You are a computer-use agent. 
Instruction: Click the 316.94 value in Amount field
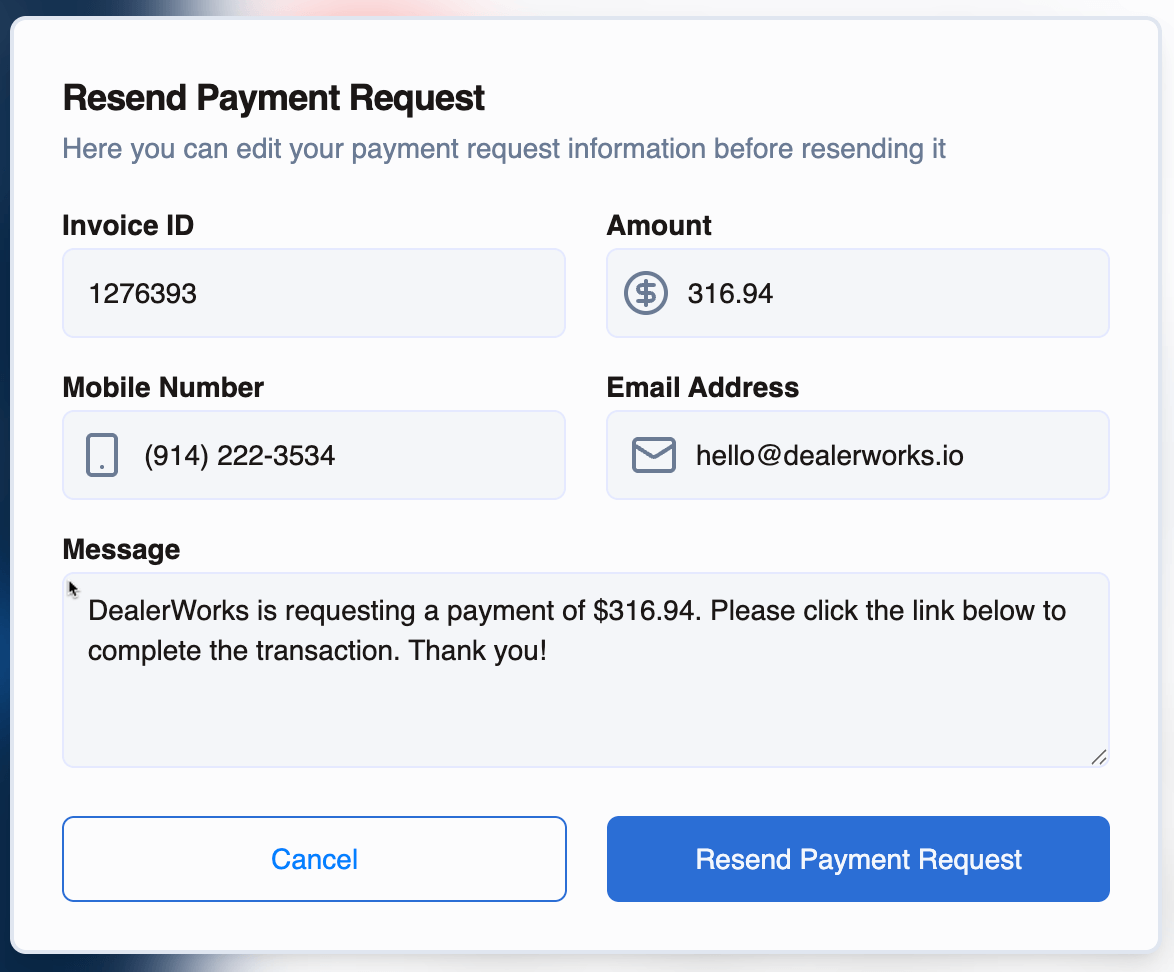click(730, 294)
